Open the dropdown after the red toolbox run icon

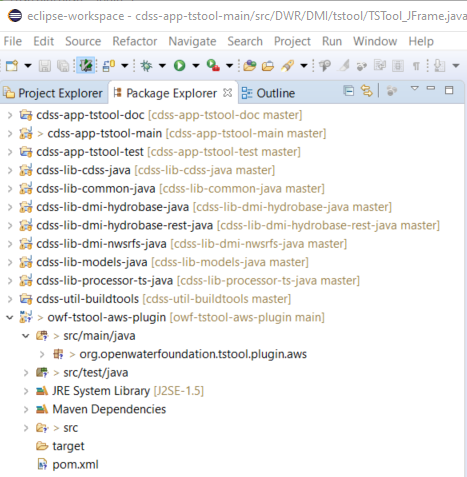[229, 66]
